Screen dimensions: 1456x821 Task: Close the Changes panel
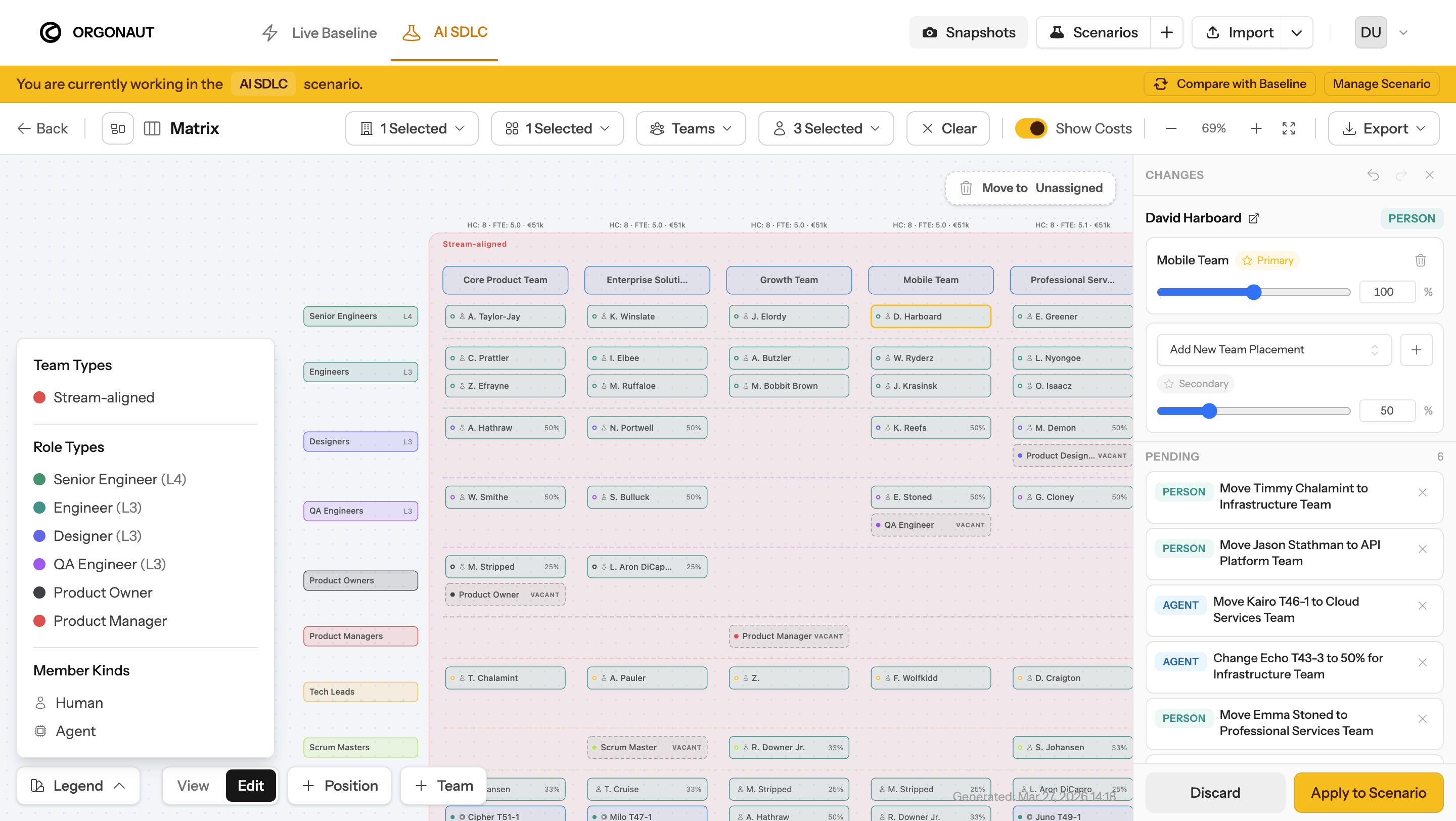1429,175
